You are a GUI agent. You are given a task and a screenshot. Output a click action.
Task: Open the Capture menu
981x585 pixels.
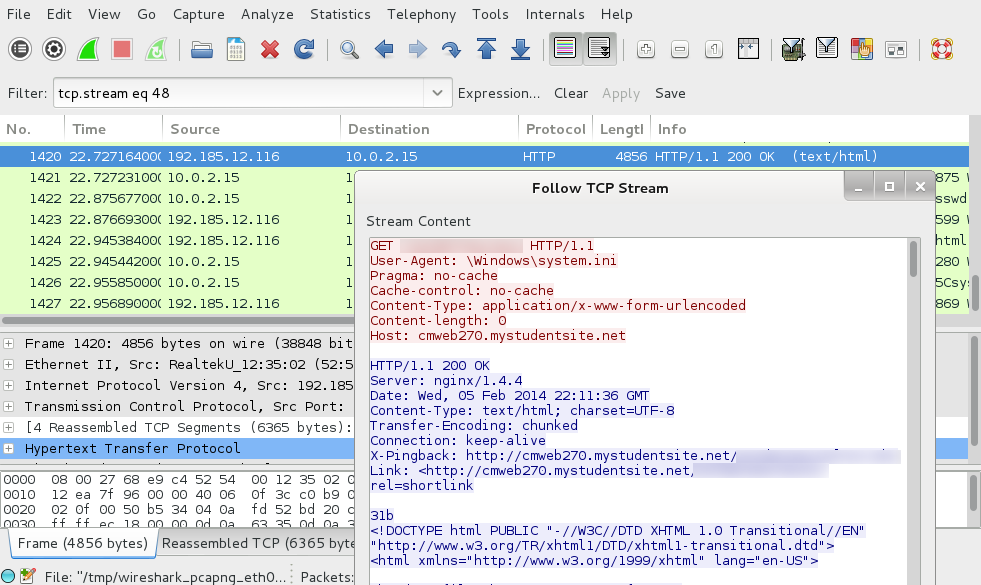click(x=198, y=14)
